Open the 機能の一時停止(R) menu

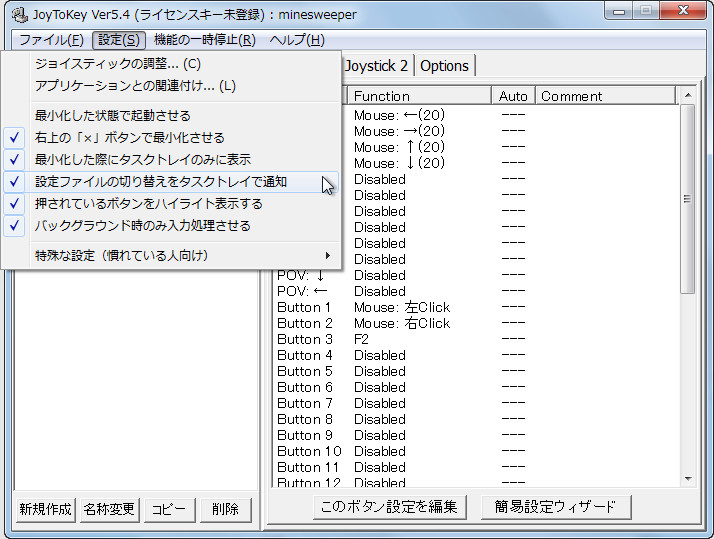point(204,40)
